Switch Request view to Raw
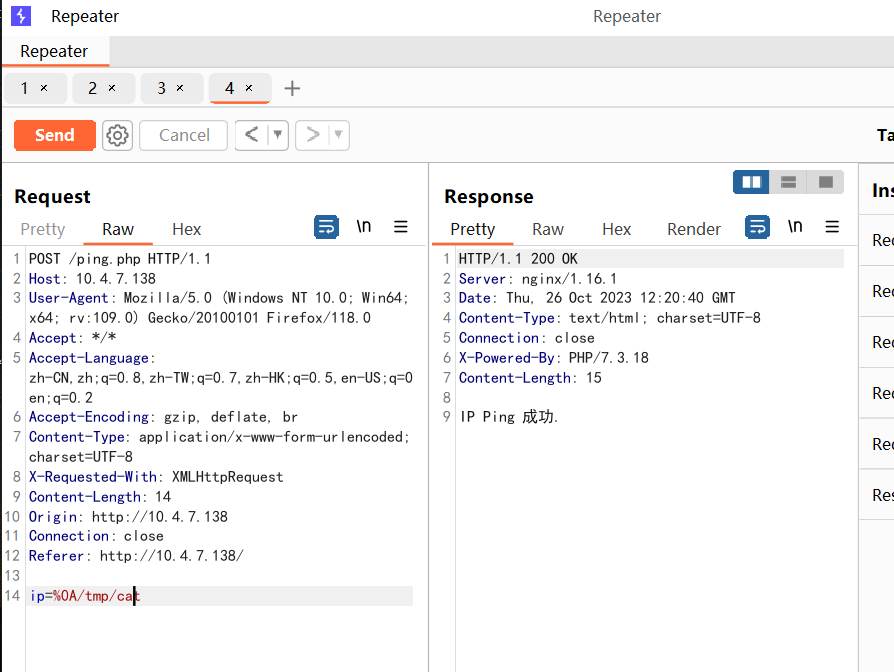Viewport: 894px width, 672px height. tap(118, 229)
